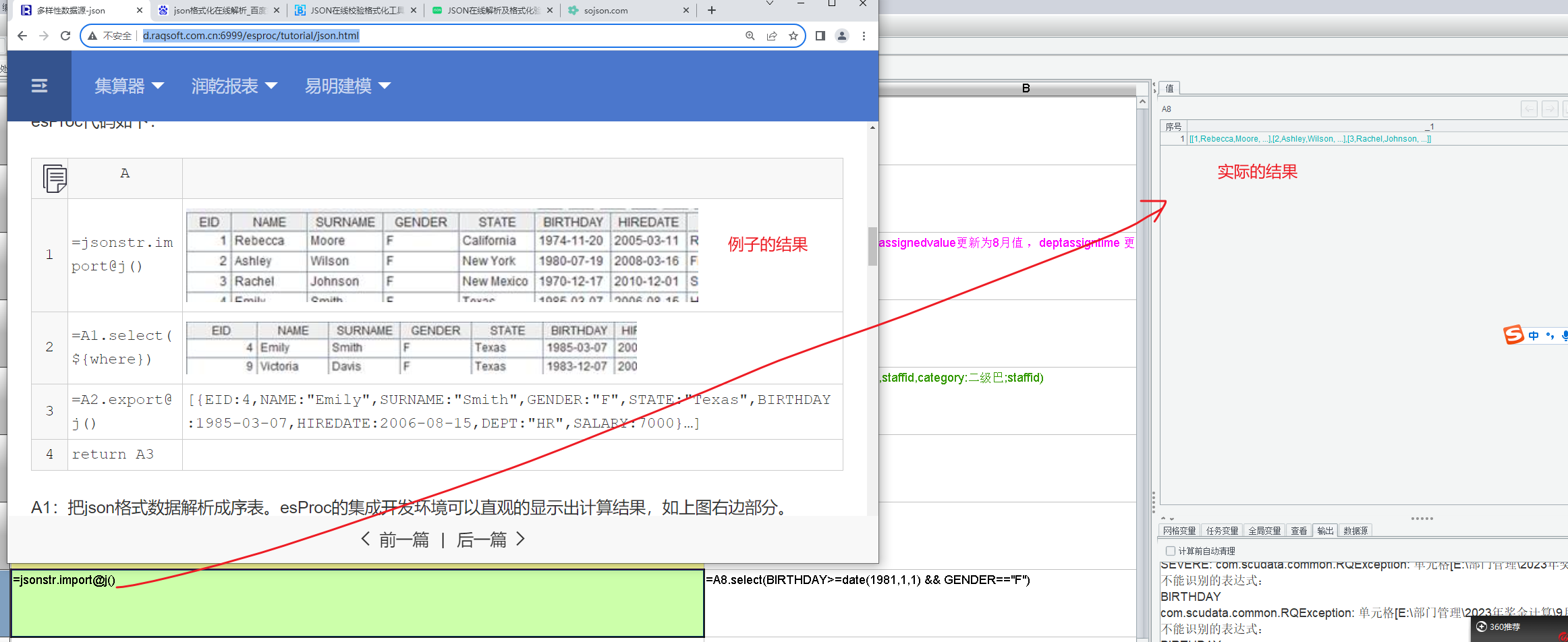
Task: Click the next value arrow in value panel
Action: (1550, 109)
